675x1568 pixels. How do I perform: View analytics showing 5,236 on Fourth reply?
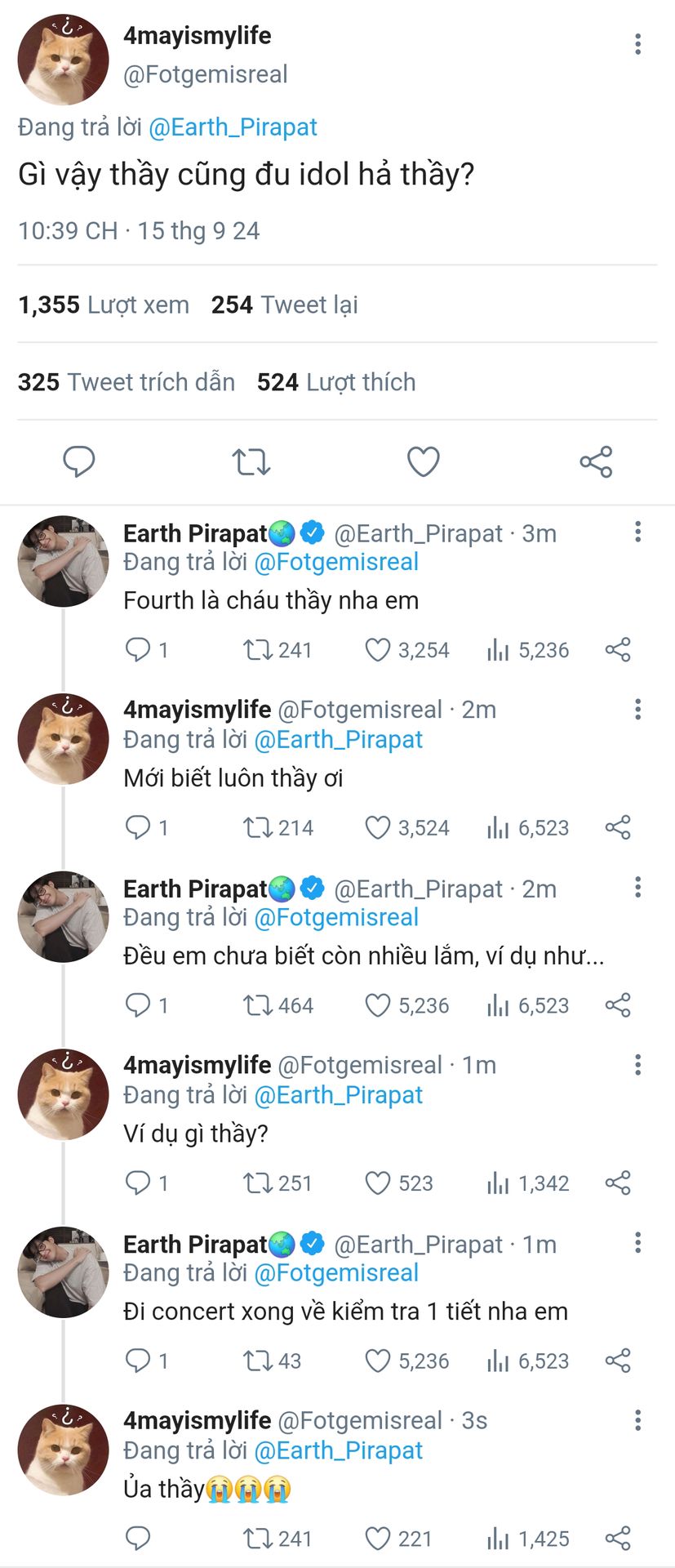(528, 650)
